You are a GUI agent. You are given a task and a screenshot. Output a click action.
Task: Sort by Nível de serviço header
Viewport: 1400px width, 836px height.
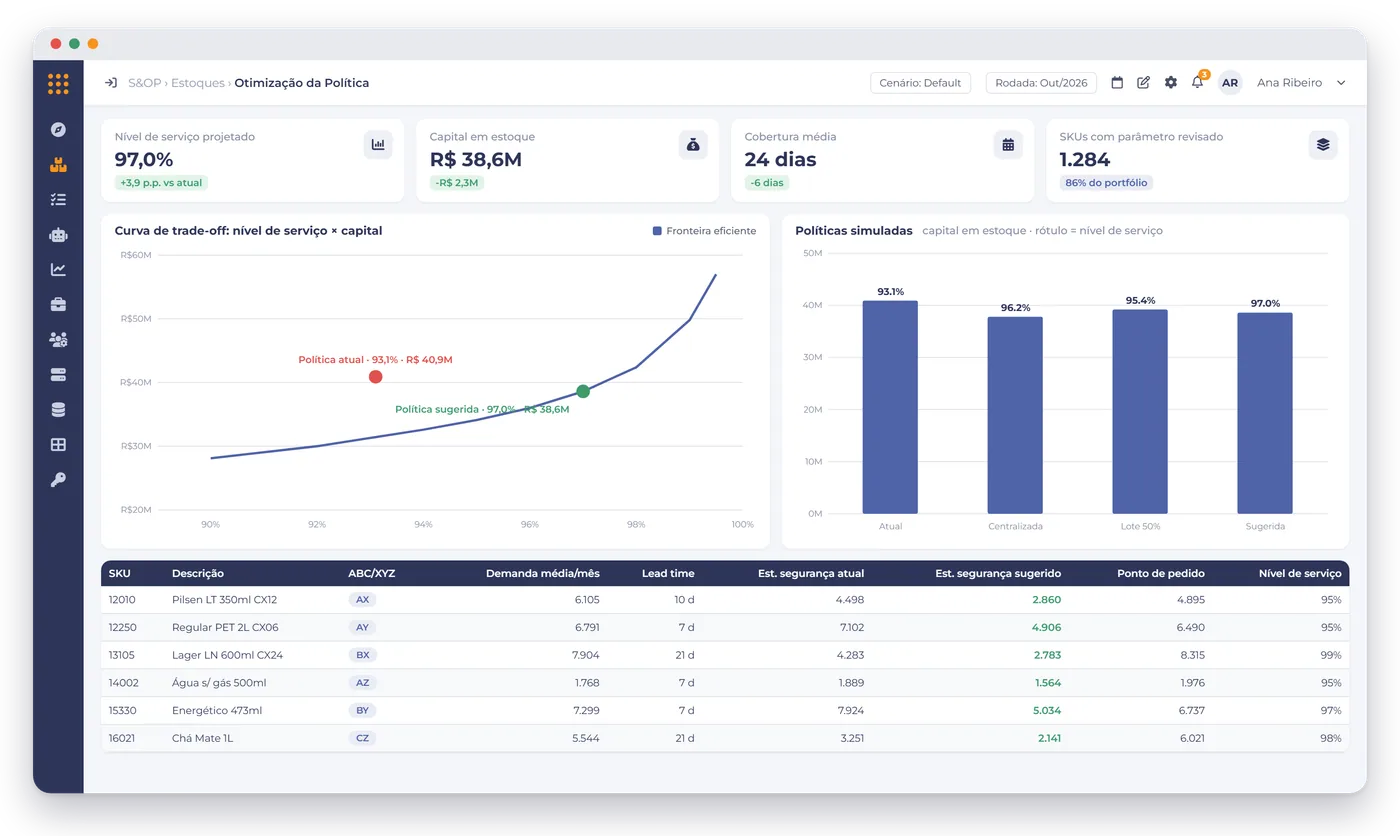1300,574
